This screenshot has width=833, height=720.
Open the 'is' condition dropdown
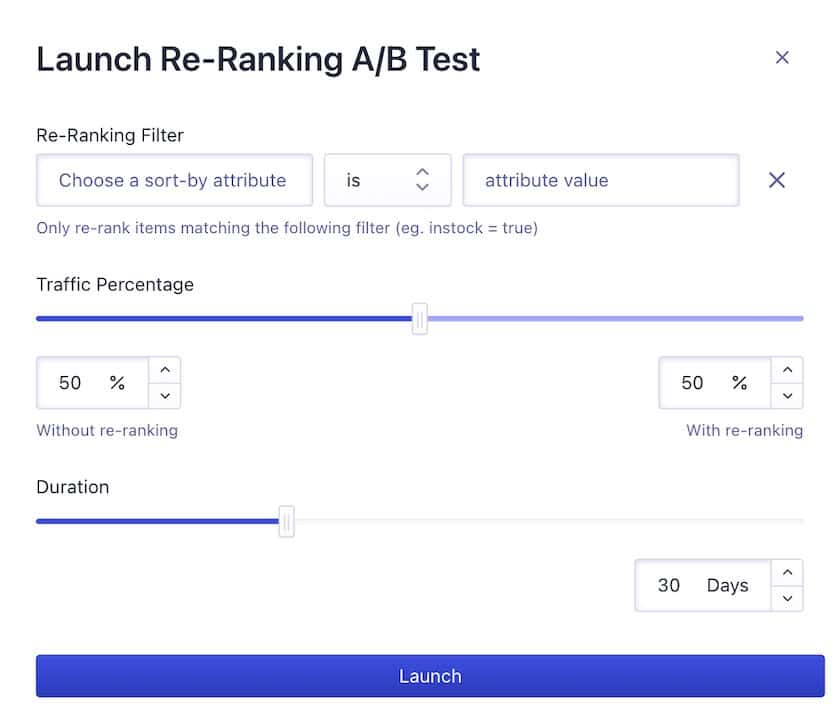[x=388, y=180]
